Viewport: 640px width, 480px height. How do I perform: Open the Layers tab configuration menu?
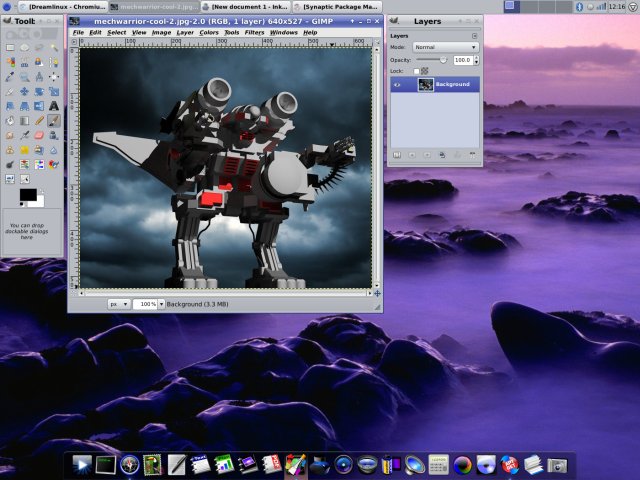coord(474,36)
